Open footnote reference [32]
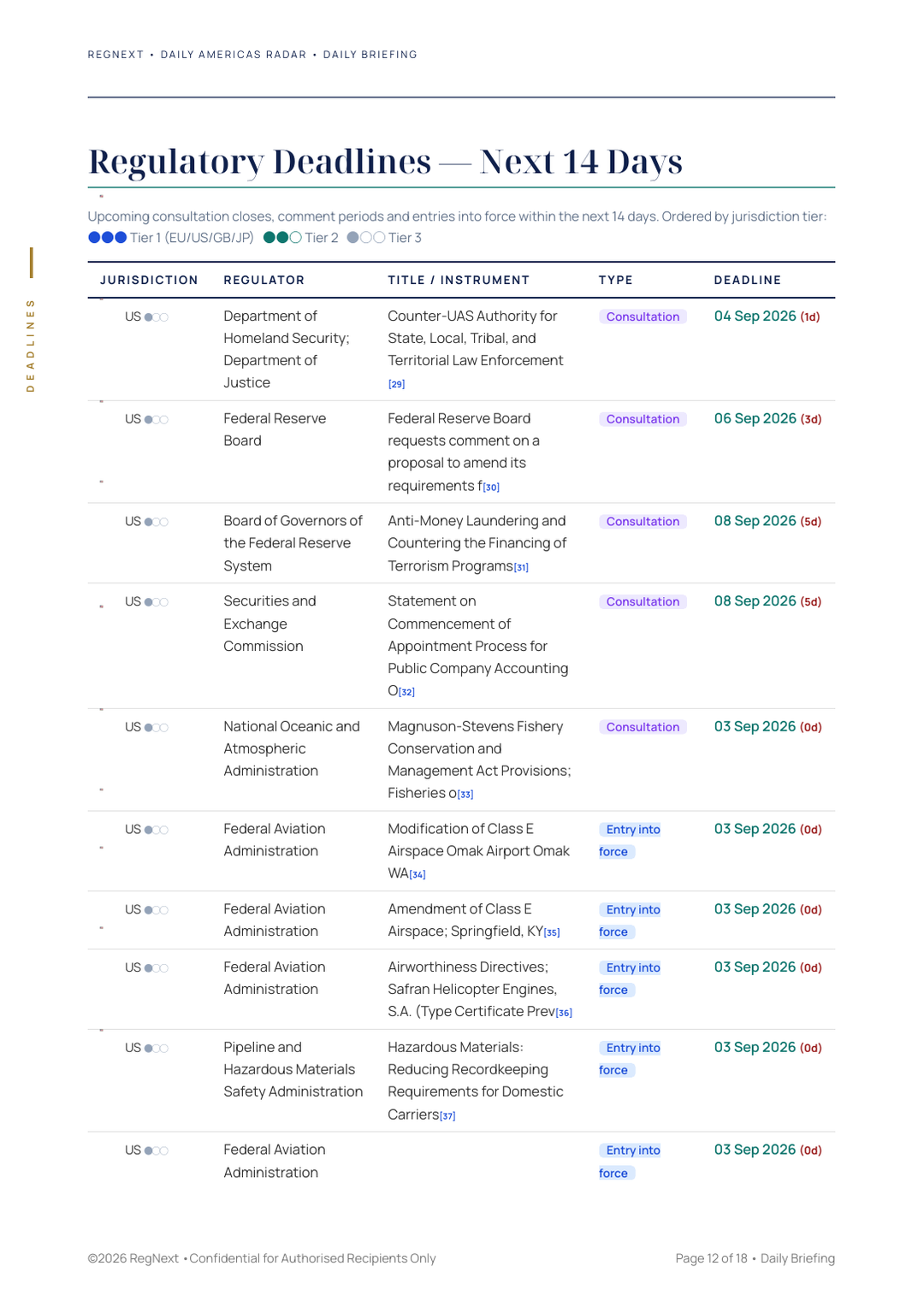The width and height of the screenshot is (924, 1307). [407, 692]
